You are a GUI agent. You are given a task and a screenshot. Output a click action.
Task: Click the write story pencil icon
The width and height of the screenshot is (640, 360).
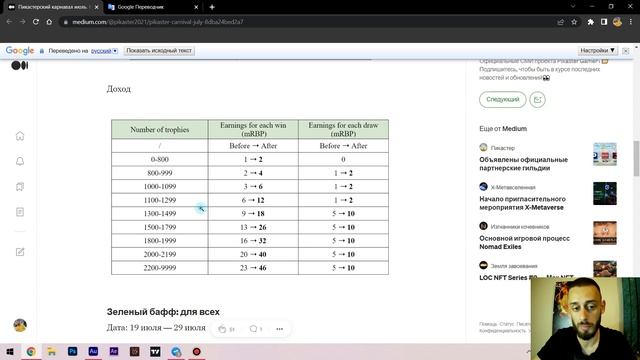click(x=20, y=252)
